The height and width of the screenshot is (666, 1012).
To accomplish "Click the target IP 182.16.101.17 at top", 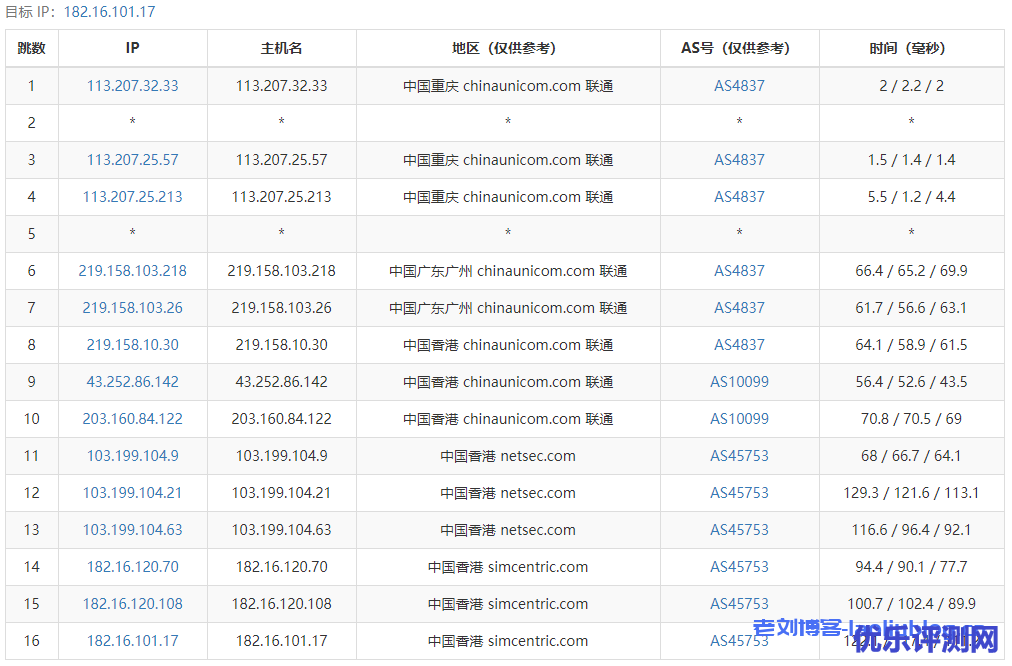I will click(x=109, y=12).
